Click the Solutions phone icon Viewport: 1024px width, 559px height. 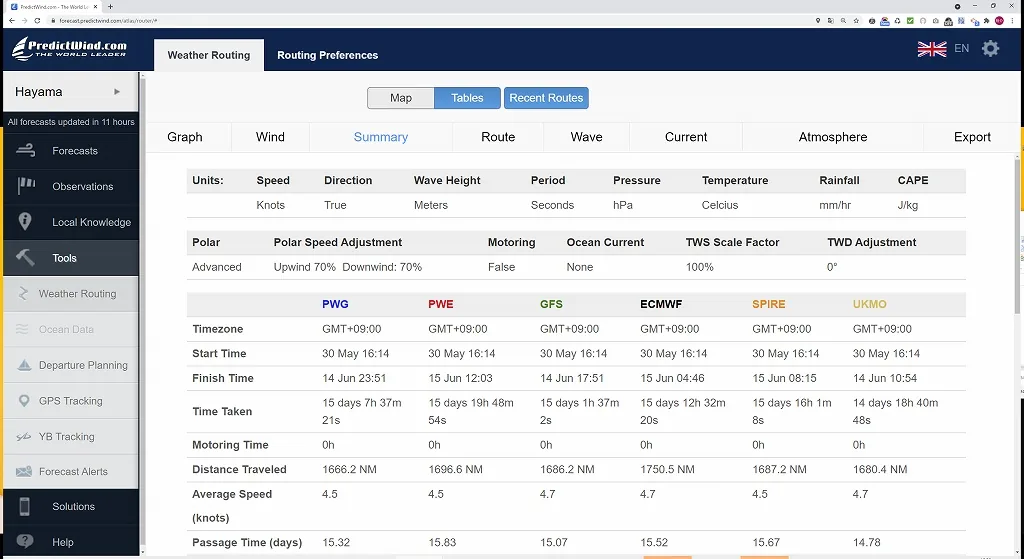(x=25, y=507)
